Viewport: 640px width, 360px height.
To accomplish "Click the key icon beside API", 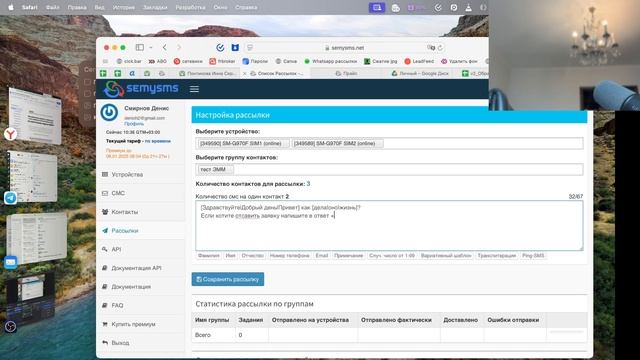I will tap(105, 249).
